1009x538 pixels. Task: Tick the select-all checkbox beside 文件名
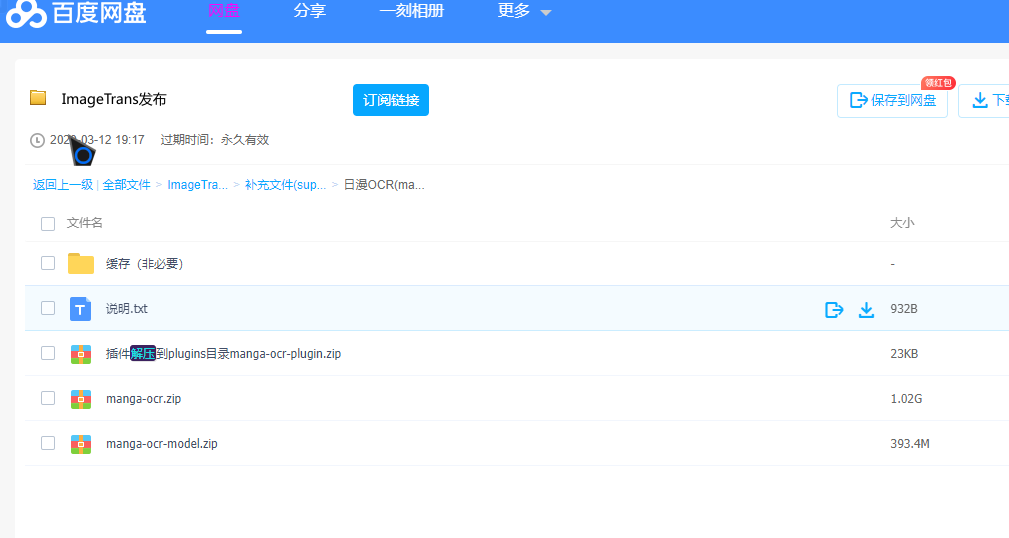(48, 224)
